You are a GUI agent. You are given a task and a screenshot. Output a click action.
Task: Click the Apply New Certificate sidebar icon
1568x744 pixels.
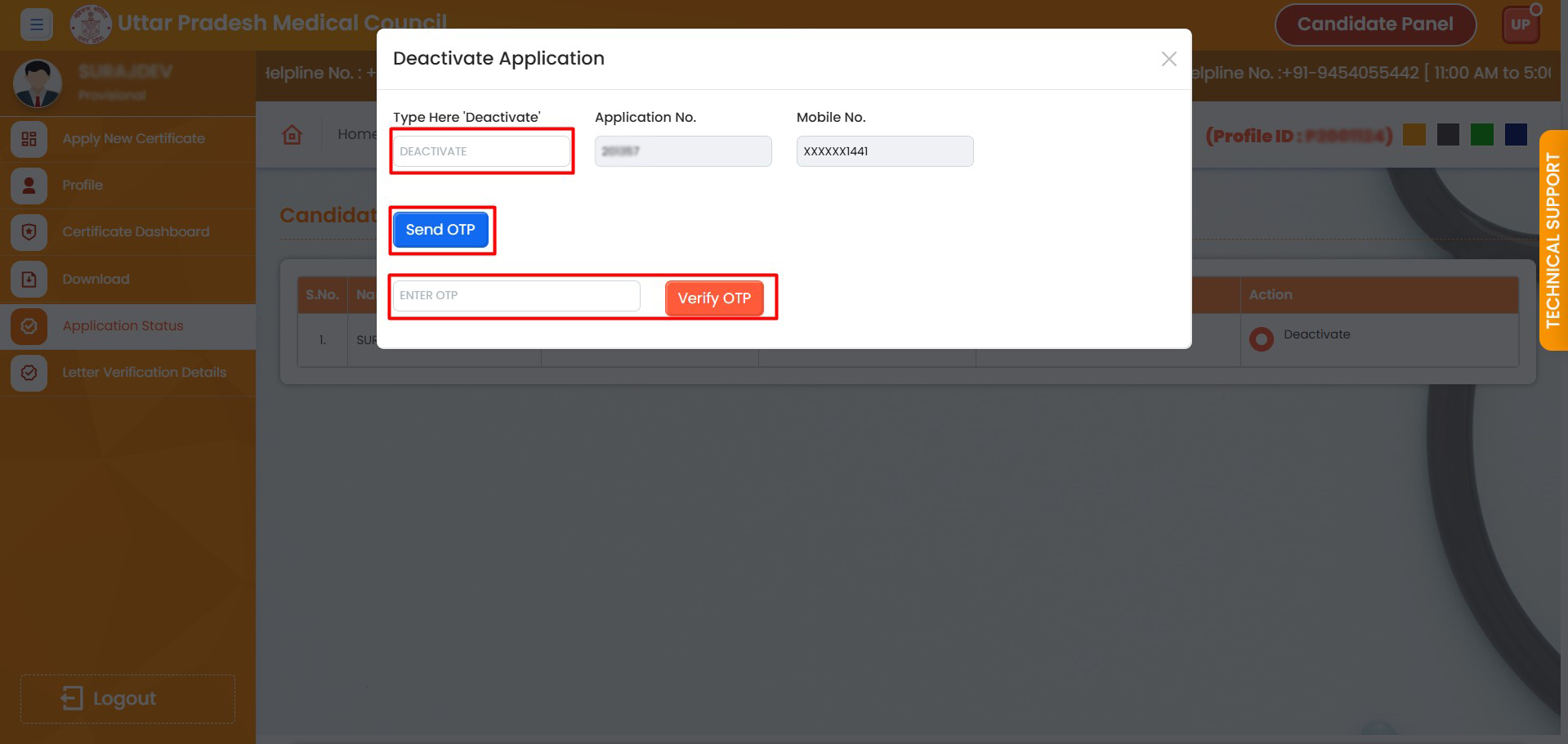[29, 139]
